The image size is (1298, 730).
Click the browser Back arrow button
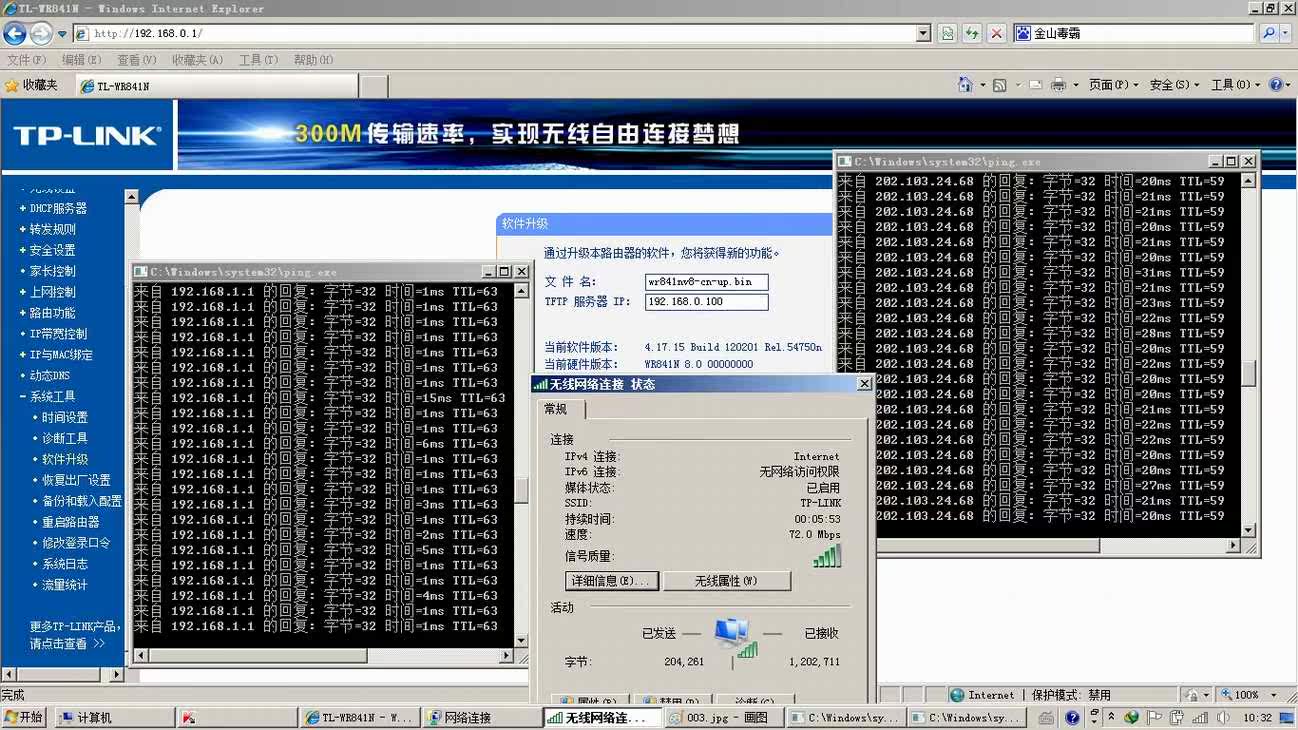pos(15,33)
